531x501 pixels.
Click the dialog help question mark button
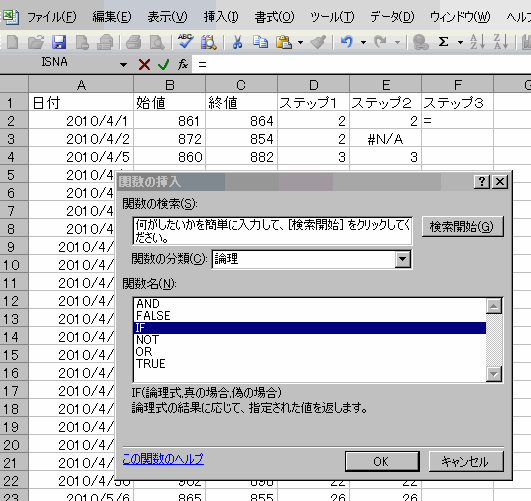(x=482, y=182)
